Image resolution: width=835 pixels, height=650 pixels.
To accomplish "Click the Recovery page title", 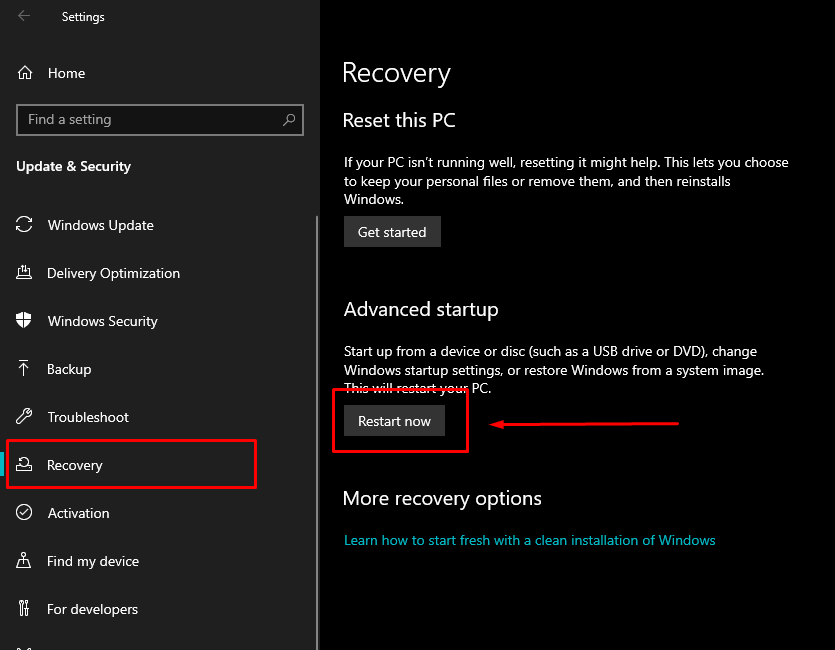I will tap(396, 73).
